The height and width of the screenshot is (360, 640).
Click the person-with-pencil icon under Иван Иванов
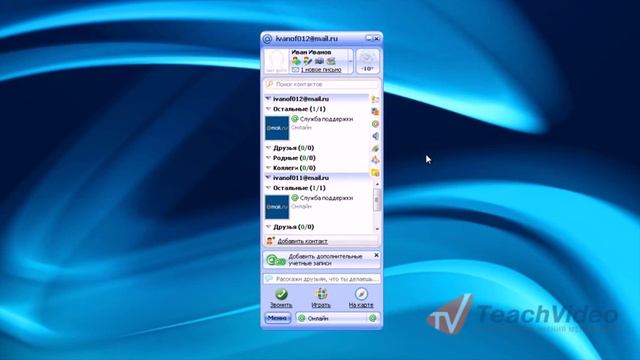tap(307, 61)
